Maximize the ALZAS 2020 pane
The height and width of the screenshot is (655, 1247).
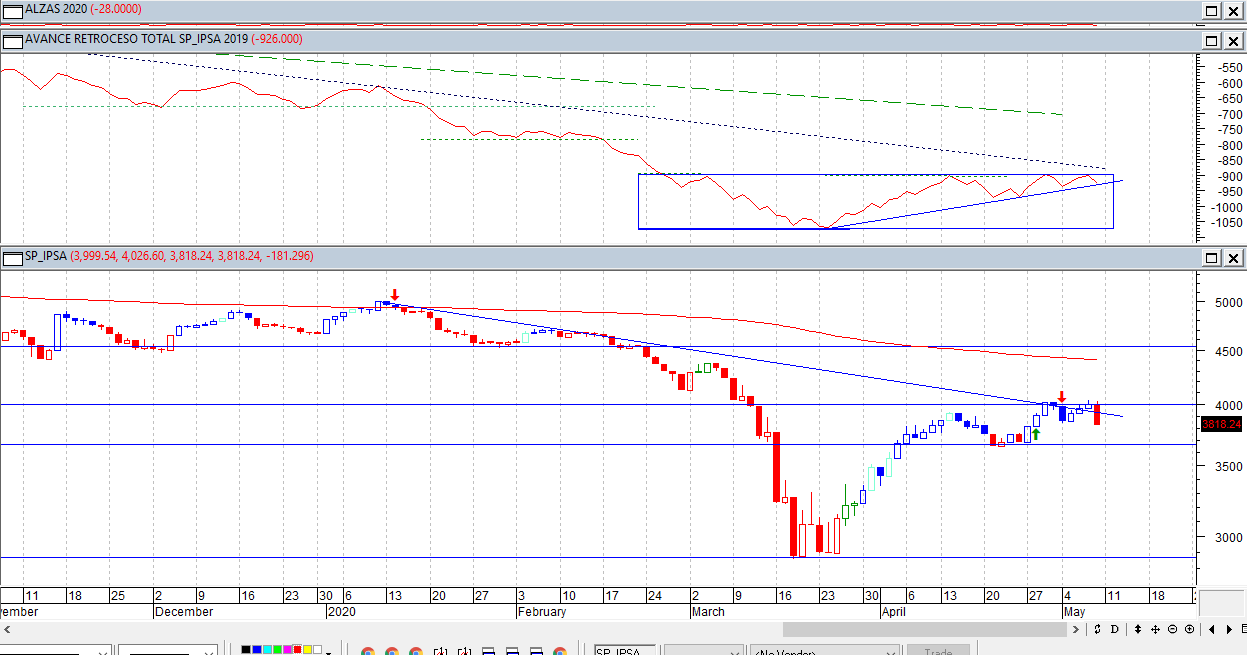click(x=1212, y=9)
